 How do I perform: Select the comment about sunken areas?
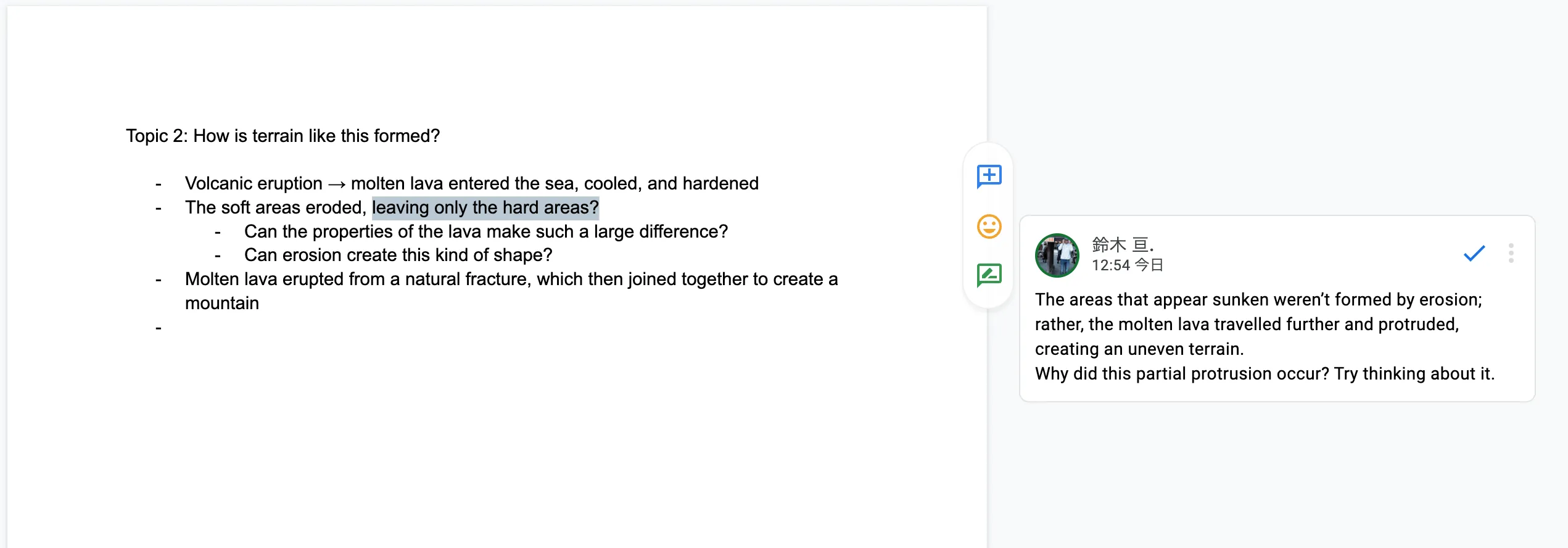point(1258,324)
